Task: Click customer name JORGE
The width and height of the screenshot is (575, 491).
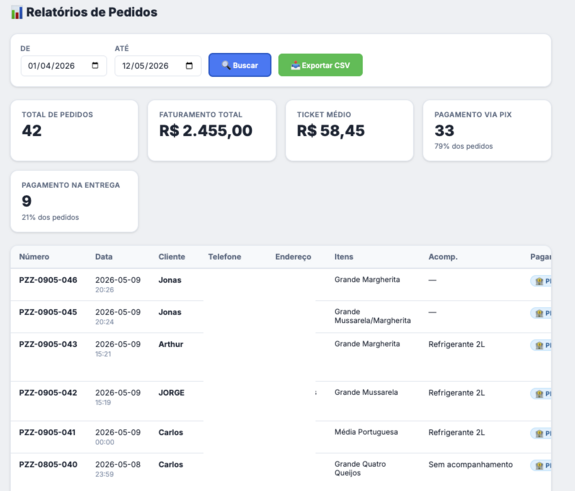Action: 171,393
